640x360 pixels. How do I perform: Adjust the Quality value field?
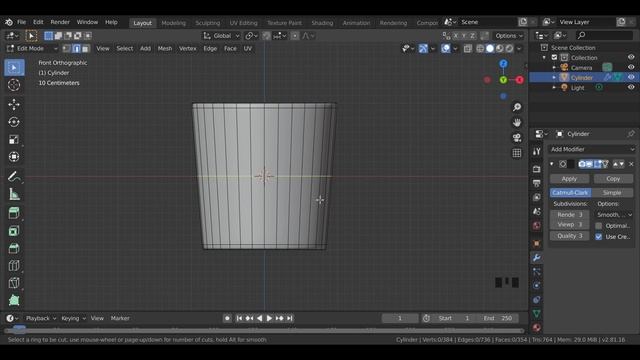(569, 236)
